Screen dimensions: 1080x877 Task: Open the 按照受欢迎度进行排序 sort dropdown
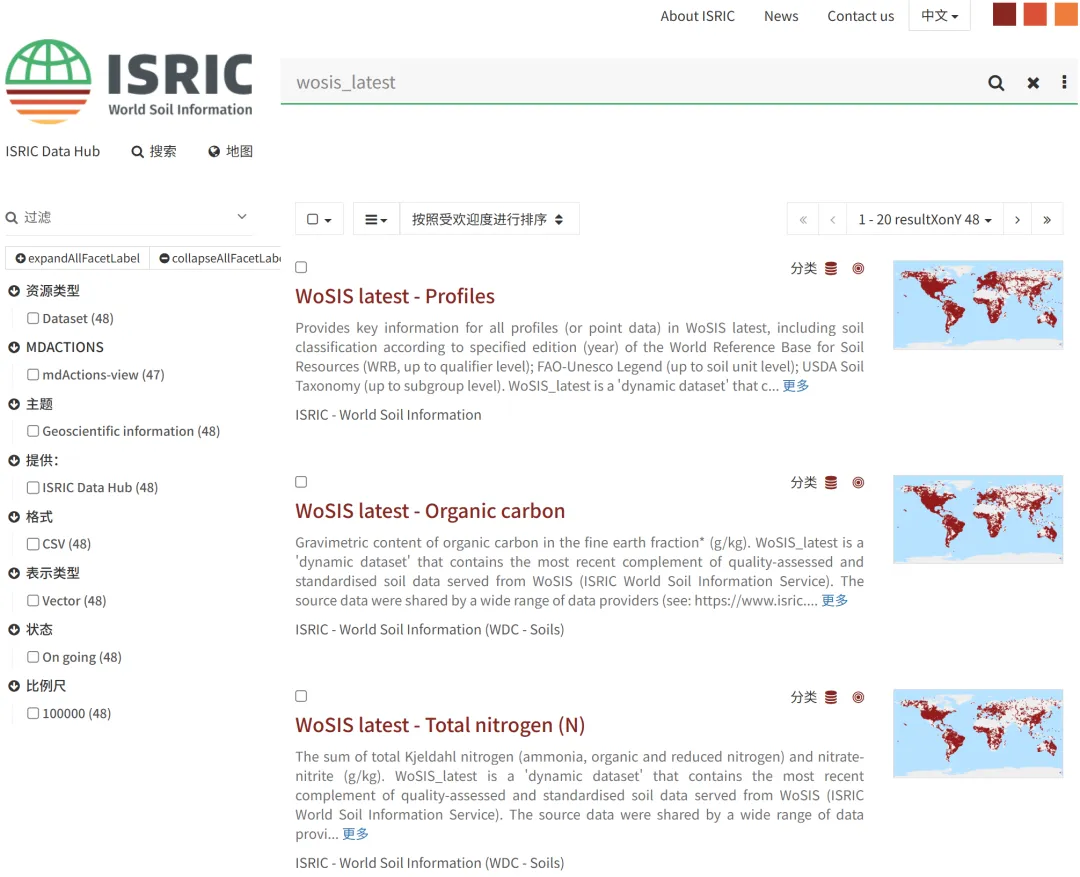(488, 219)
